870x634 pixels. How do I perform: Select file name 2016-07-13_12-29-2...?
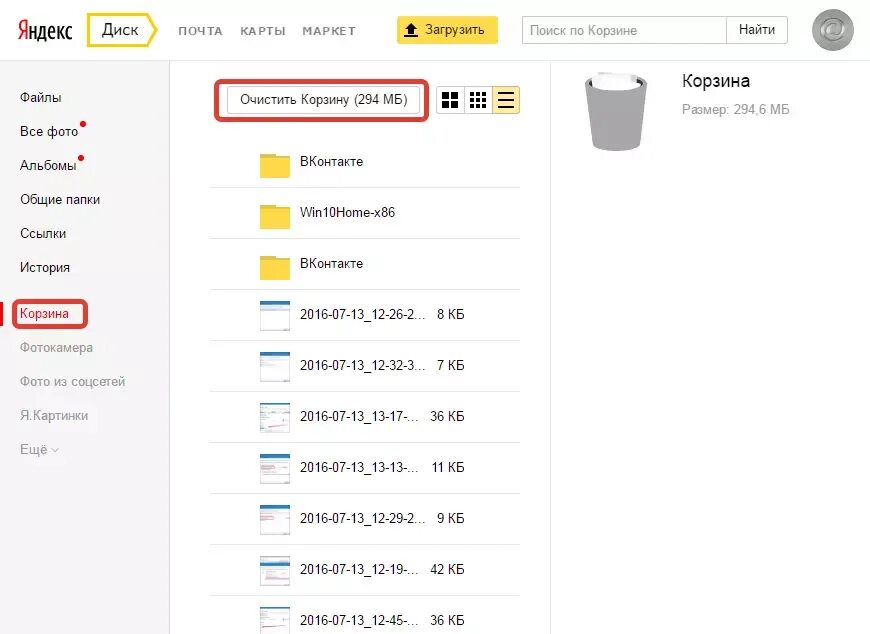point(362,519)
